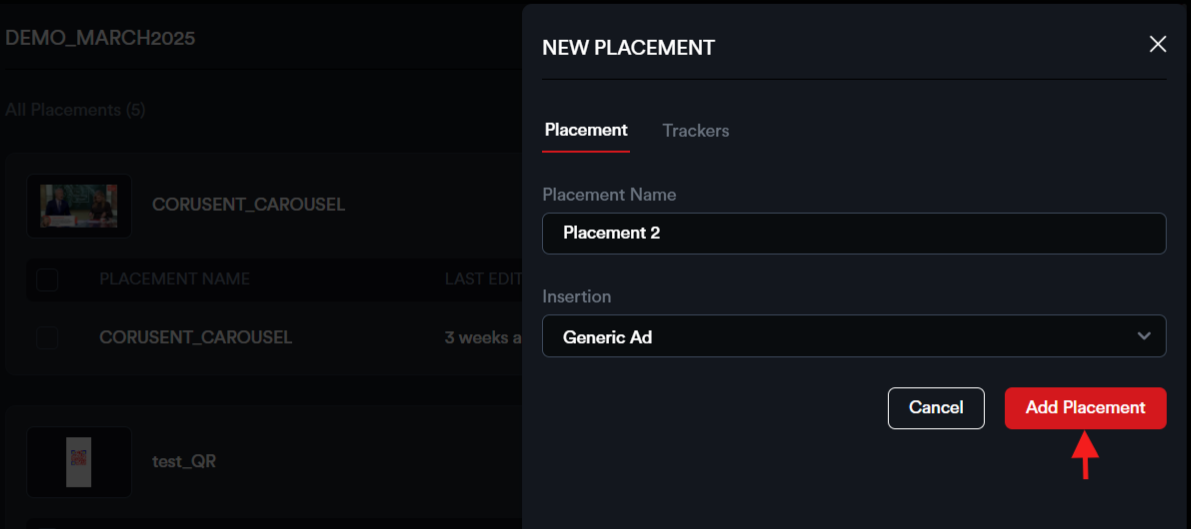Click the CORUSENT_CAROUSEL group title

(248, 205)
